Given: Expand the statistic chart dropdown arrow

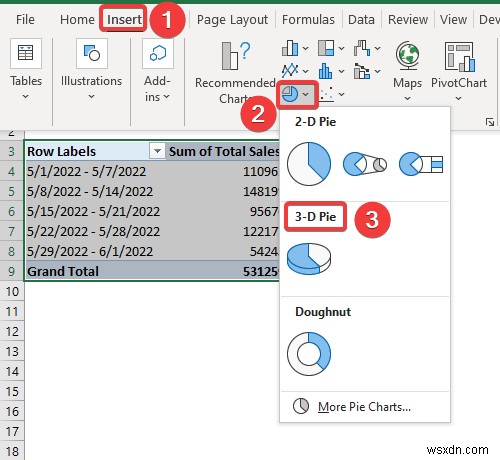Looking at the screenshot, I should [x=341, y=71].
